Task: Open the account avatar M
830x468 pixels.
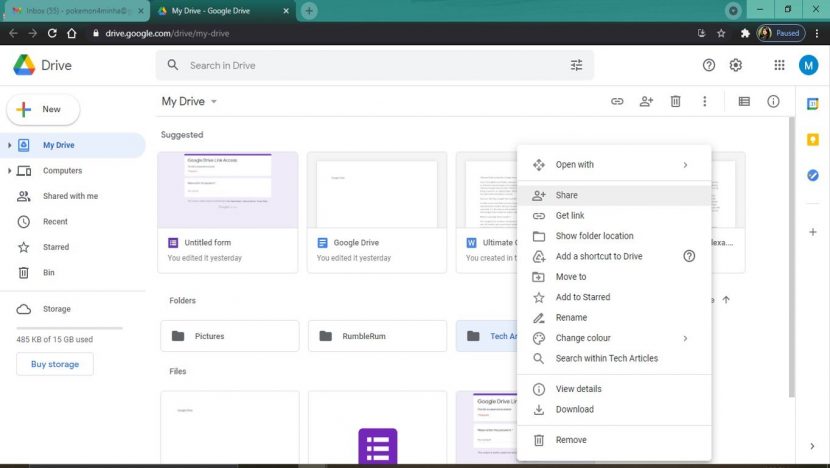Action: [x=808, y=65]
